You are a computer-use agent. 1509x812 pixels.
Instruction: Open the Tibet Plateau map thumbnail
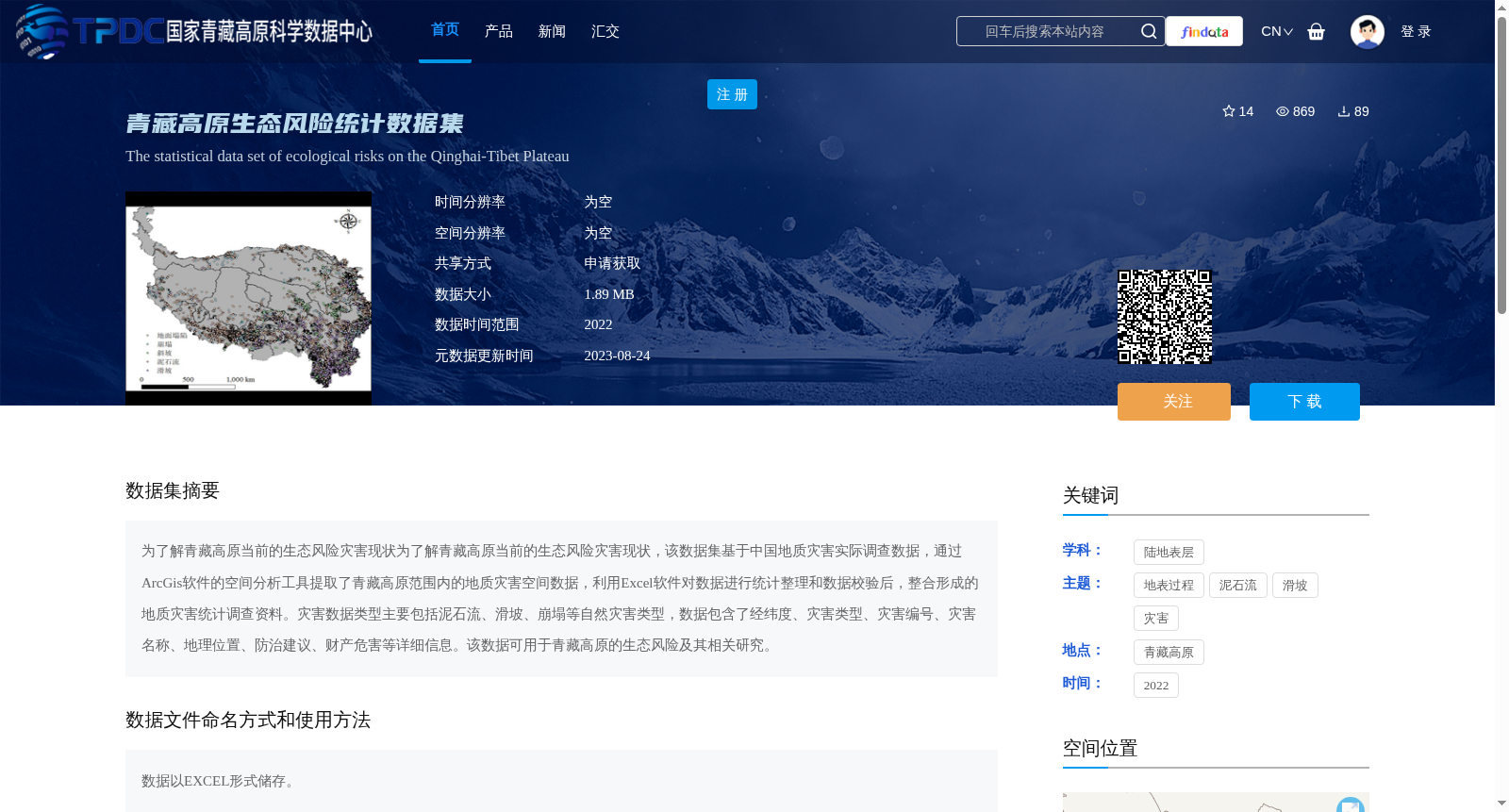click(x=248, y=298)
